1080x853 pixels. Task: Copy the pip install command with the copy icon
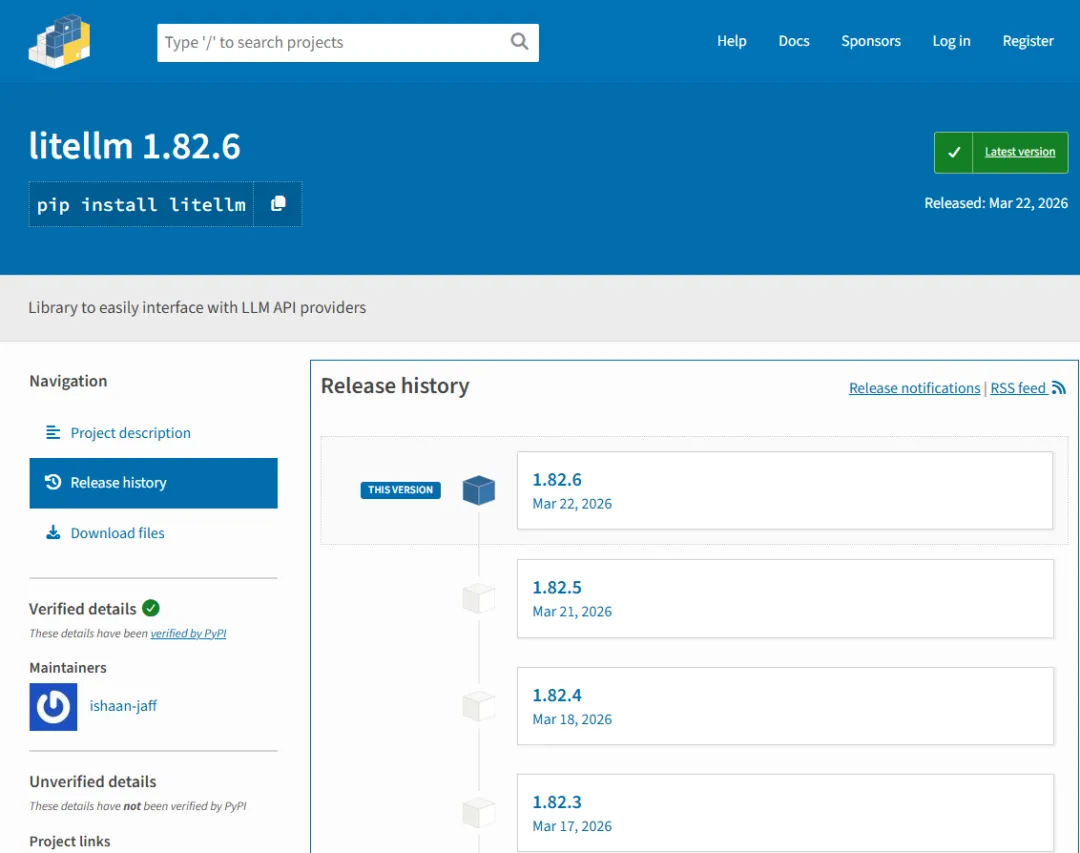click(x=278, y=204)
